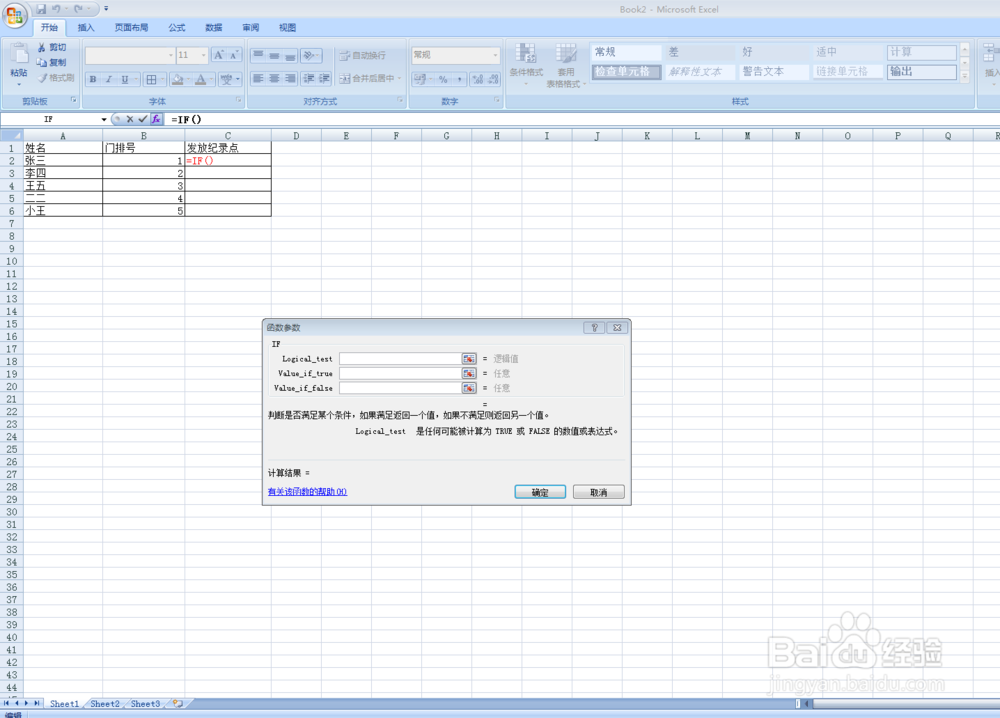Toggle Bottom Align vertical alignment
Image resolution: width=1000 pixels, height=718 pixels.
pyautogui.click(x=290, y=55)
